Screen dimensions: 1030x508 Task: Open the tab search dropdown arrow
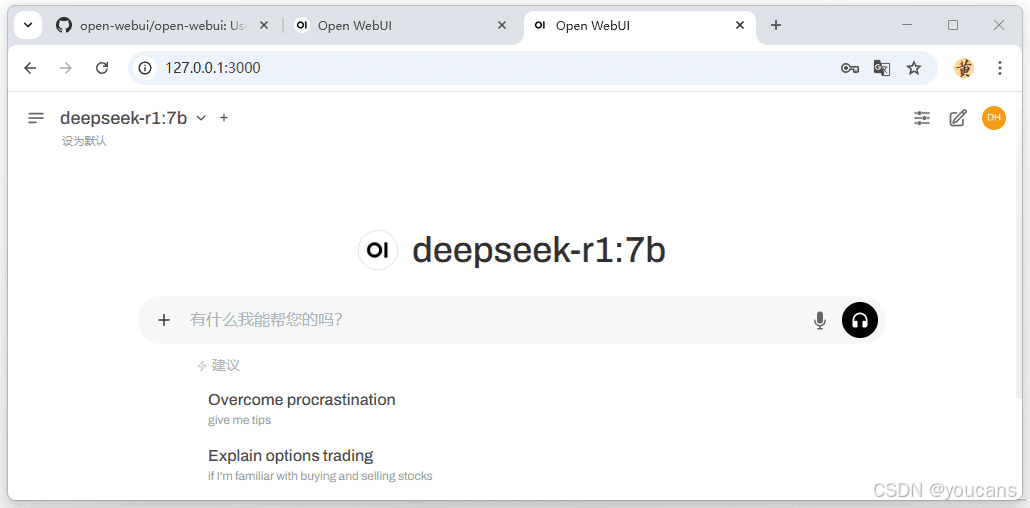28,26
